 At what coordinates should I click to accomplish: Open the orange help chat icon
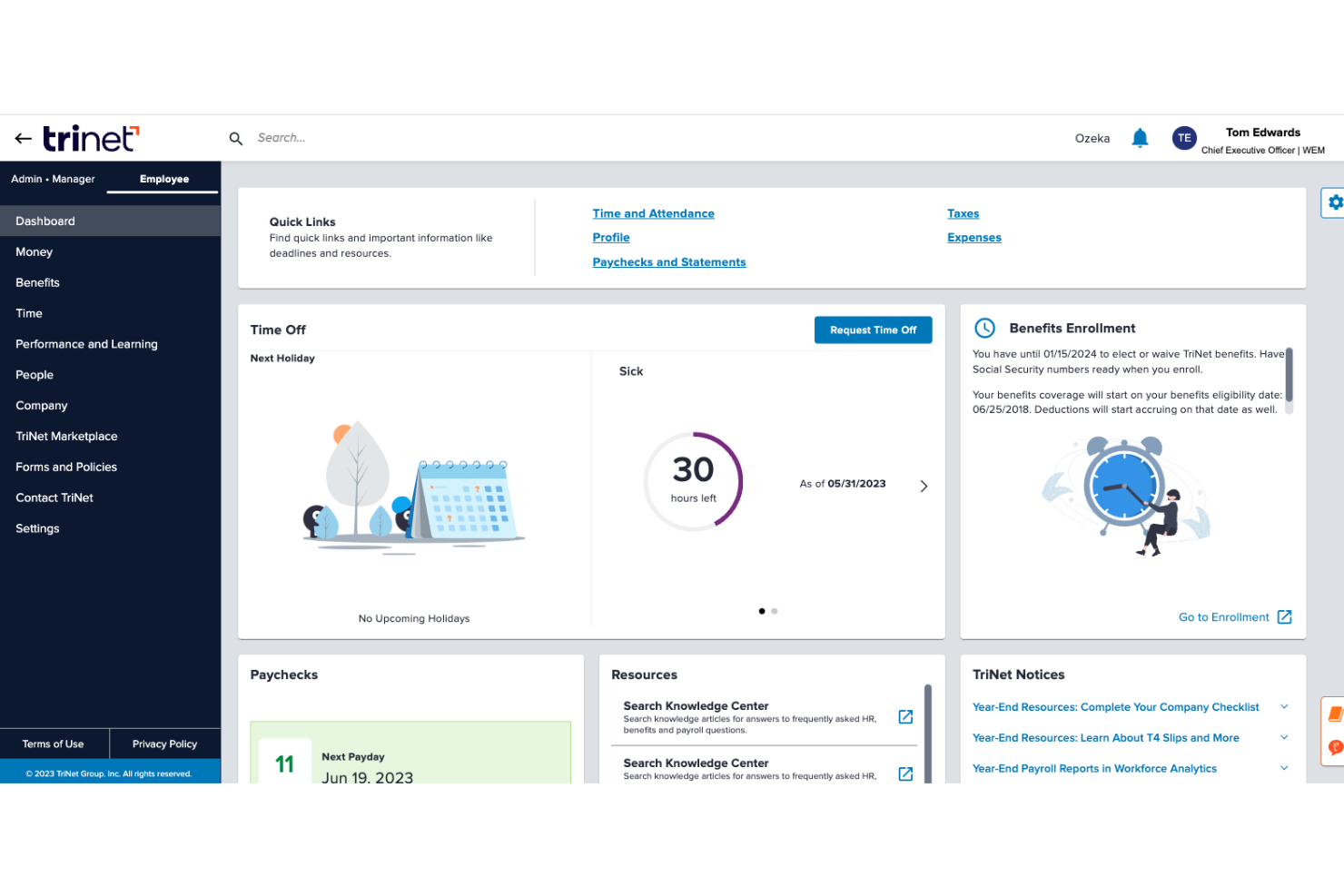(1334, 747)
